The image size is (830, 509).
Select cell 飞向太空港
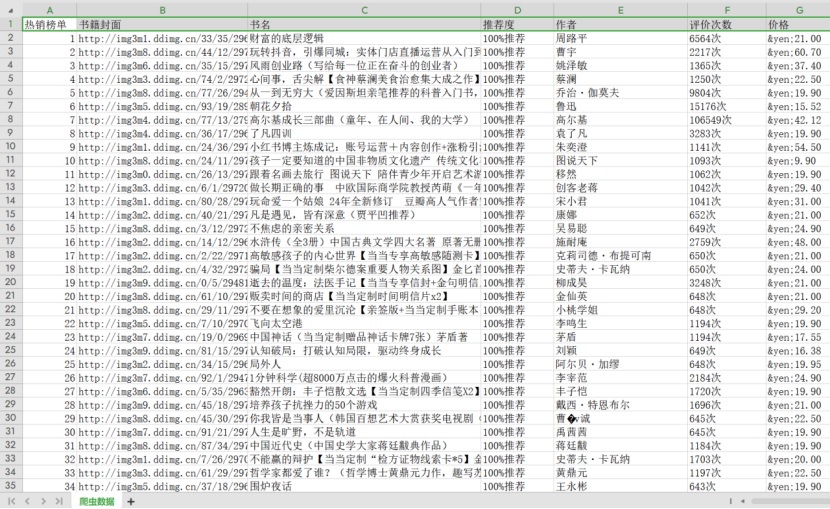(x=364, y=323)
